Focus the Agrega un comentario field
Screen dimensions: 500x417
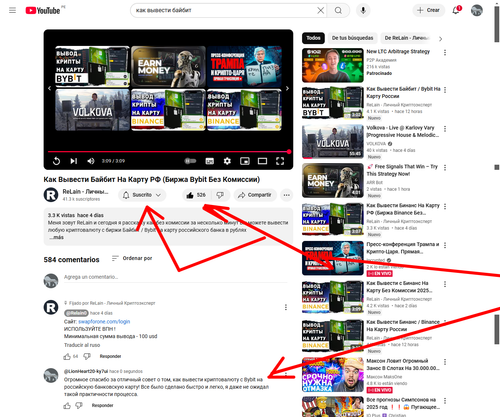(x=176, y=277)
